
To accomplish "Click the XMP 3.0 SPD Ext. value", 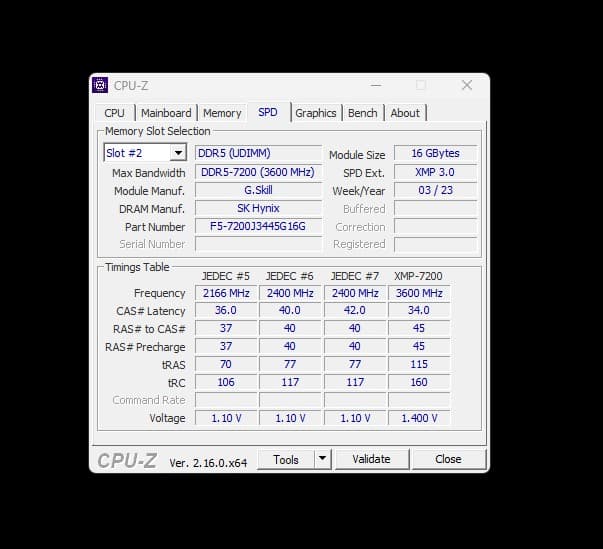I will click(435, 172).
